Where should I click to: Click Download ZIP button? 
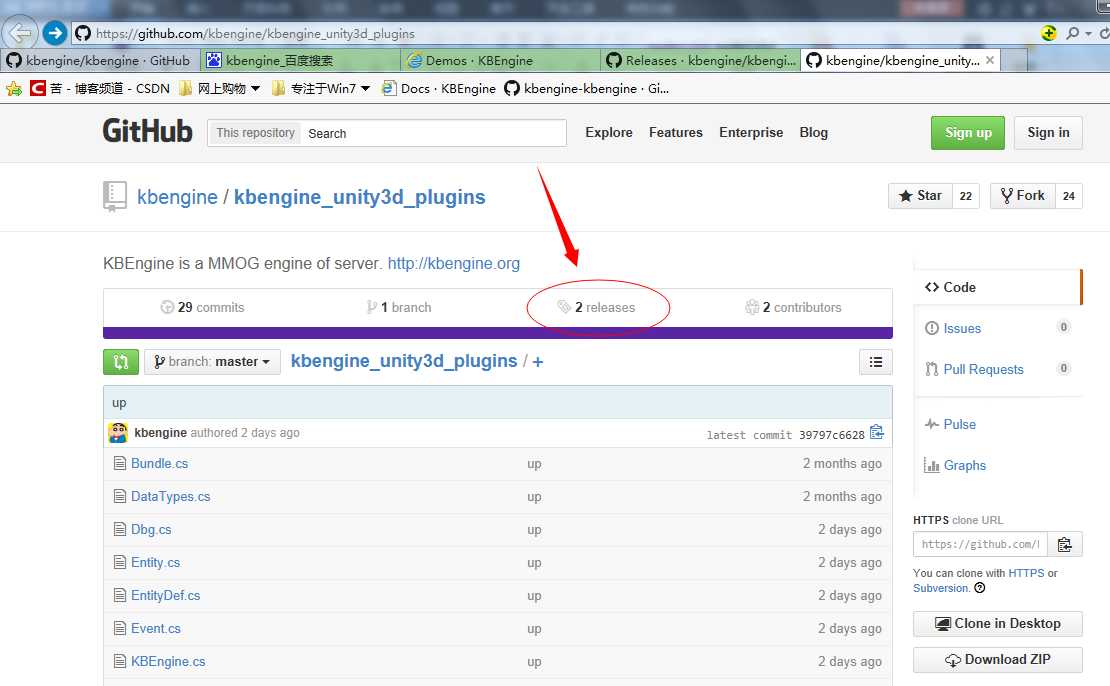point(997,660)
